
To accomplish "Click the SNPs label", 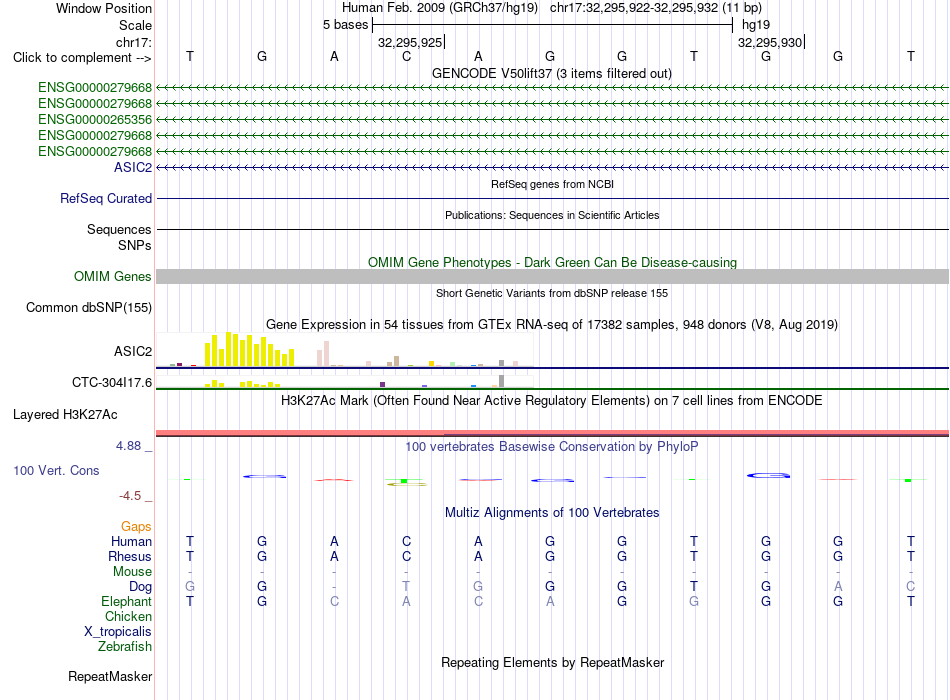I will click(x=135, y=245).
